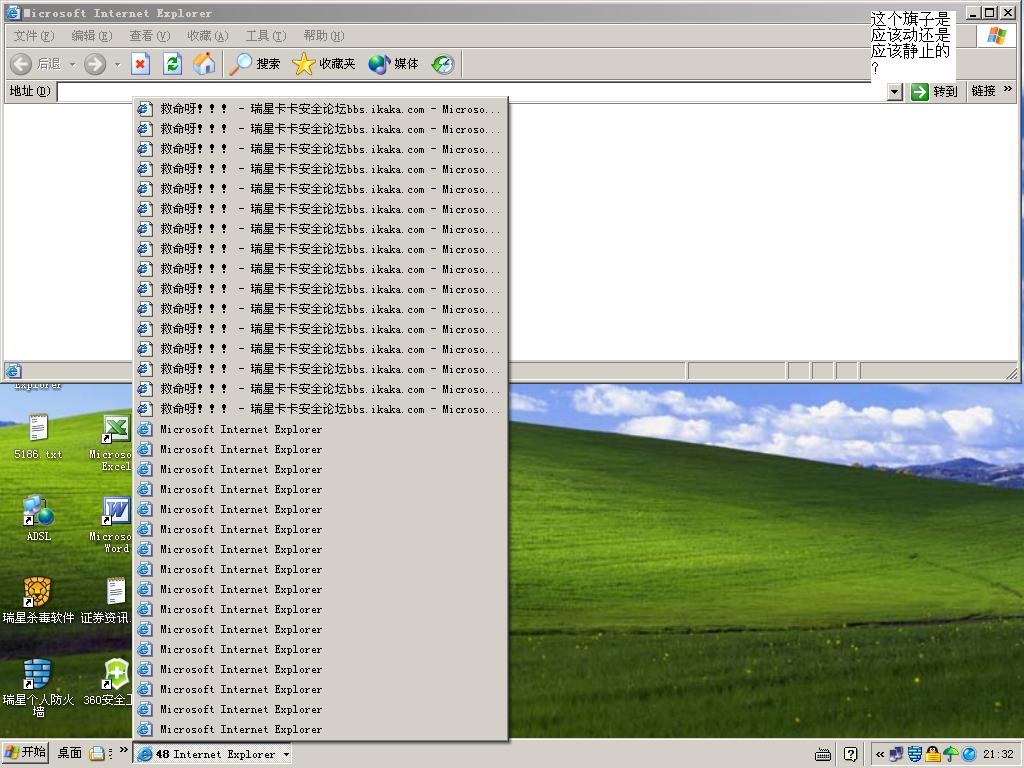Image resolution: width=1024 pixels, height=768 pixels.
Task: Click the Stop loading toolbar icon
Action: [x=140, y=64]
